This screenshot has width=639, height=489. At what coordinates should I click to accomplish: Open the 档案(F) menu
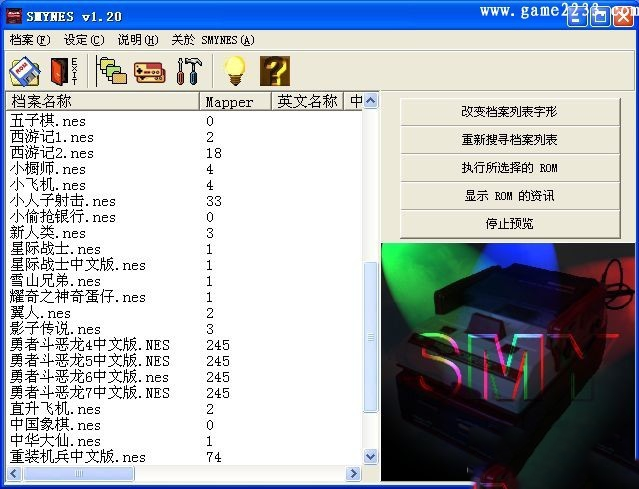pos(30,40)
